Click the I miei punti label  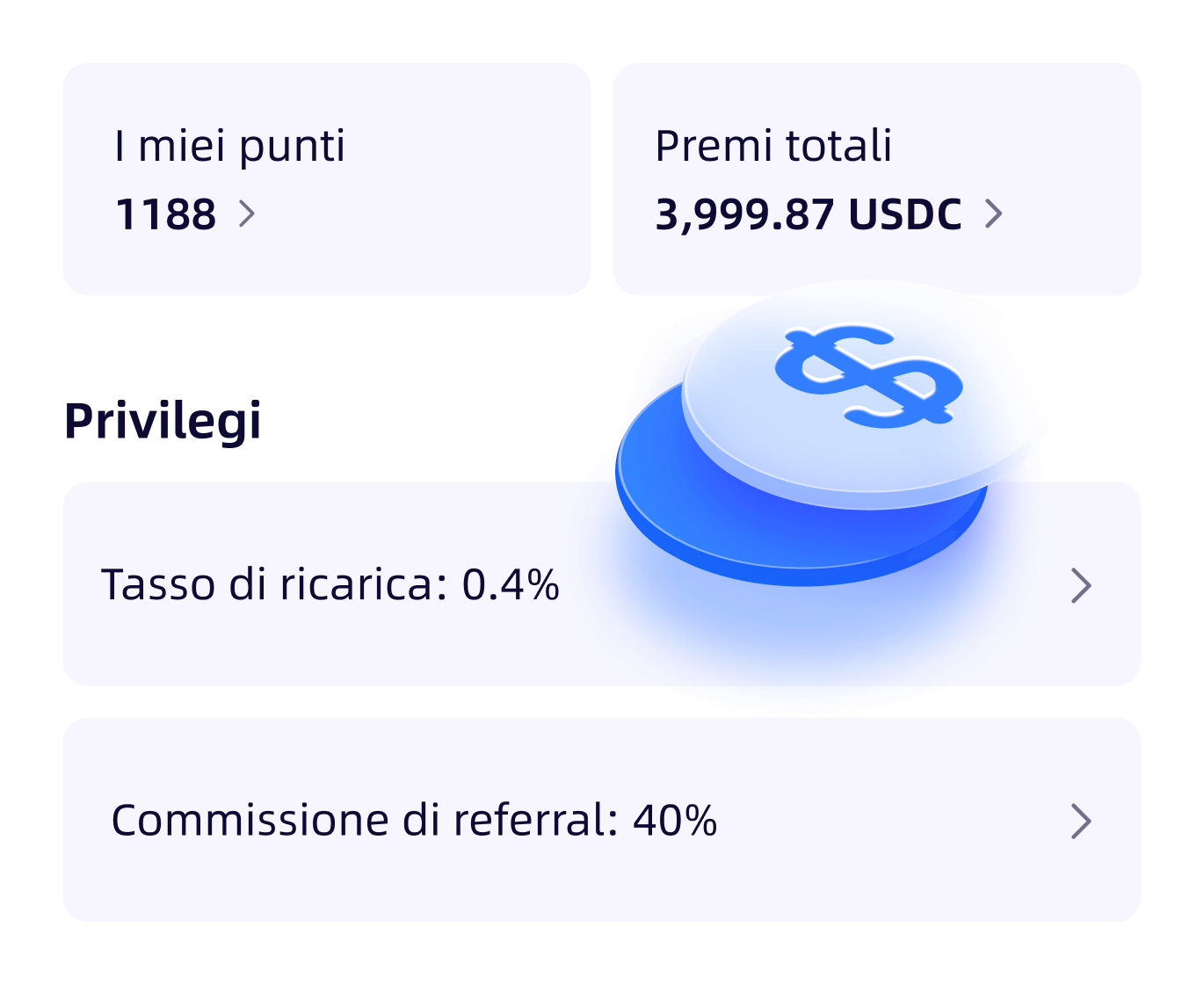coord(229,146)
